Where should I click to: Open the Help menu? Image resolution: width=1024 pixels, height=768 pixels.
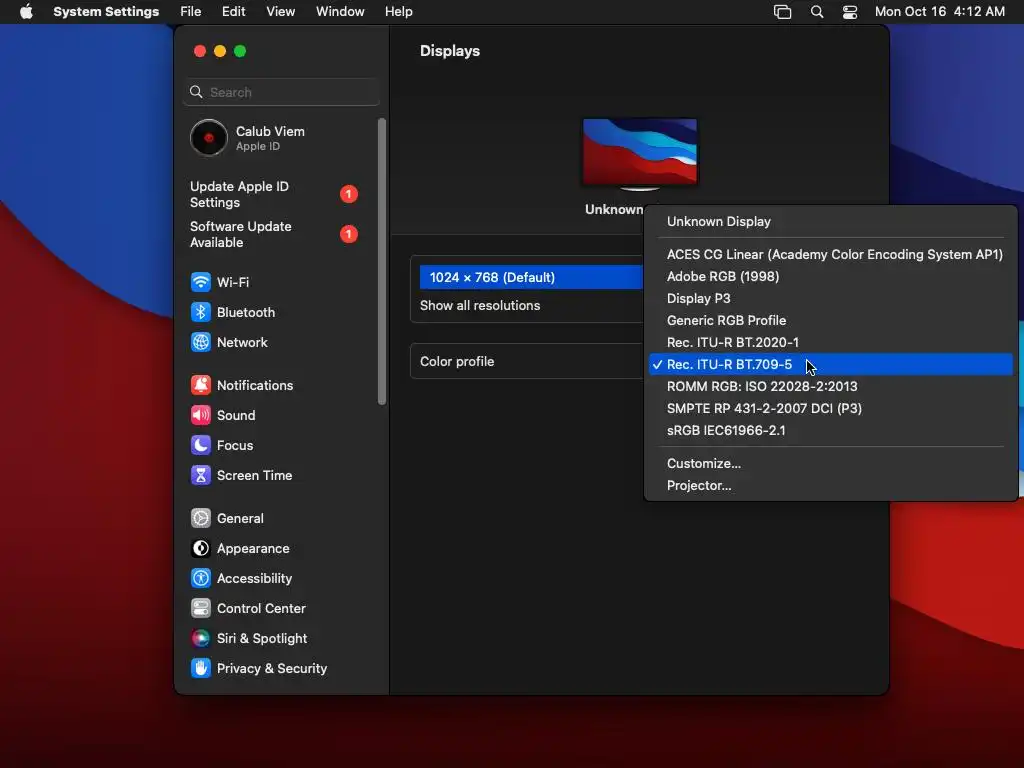click(398, 12)
